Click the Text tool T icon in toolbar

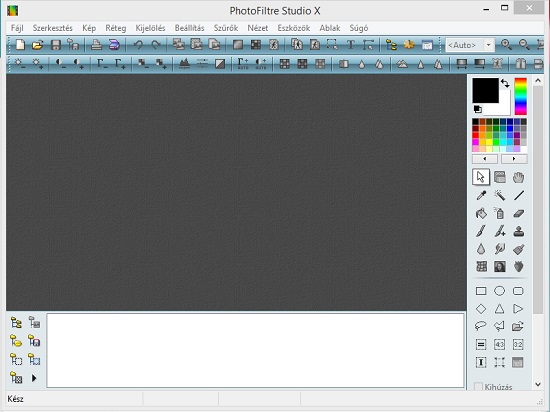(350, 45)
